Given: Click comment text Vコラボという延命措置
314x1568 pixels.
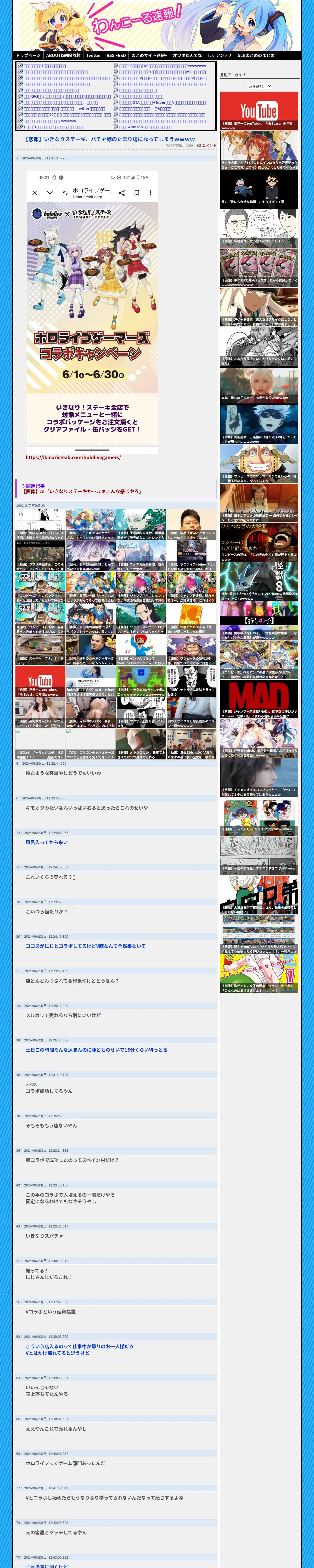Looking at the screenshot, I should [51, 1312].
